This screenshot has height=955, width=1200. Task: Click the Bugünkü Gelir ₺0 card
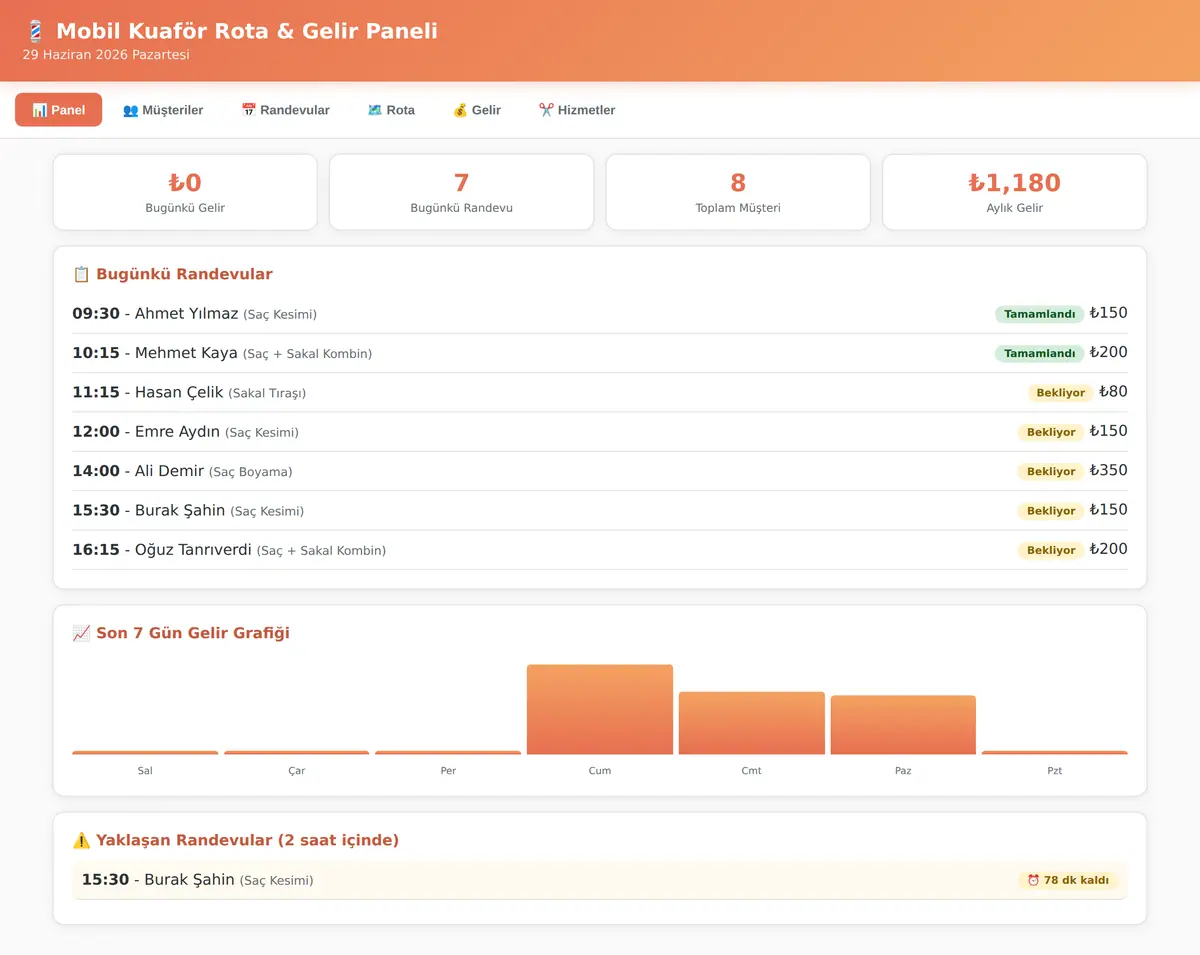185,192
